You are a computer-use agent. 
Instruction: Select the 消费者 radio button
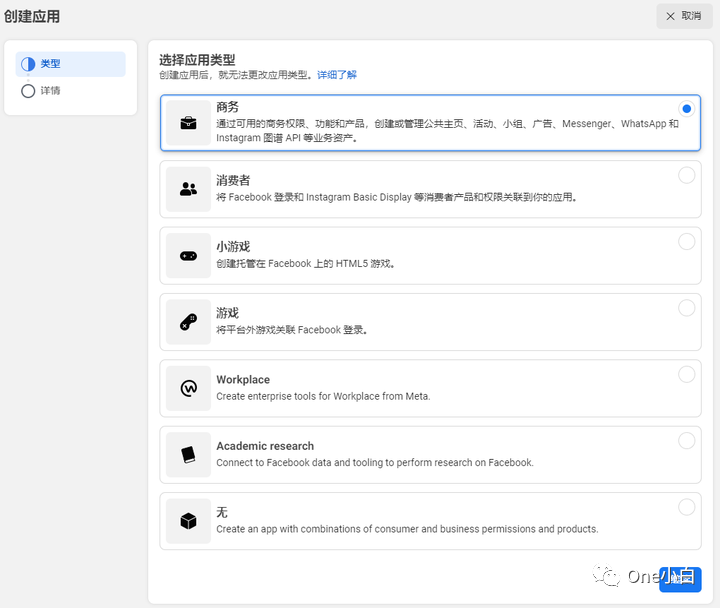coord(686,175)
